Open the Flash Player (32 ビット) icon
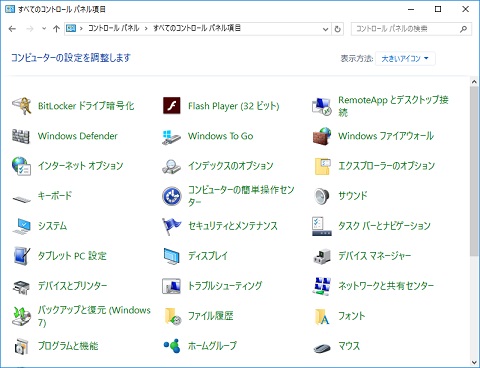The height and width of the screenshot is (368, 480). (x=171, y=106)
